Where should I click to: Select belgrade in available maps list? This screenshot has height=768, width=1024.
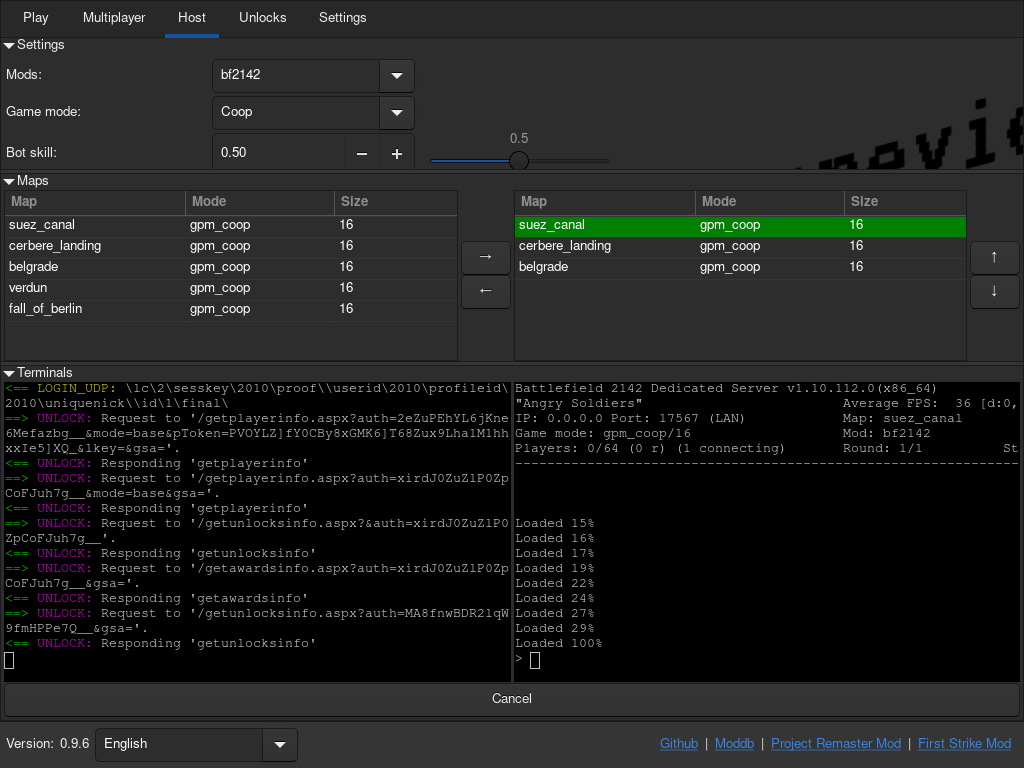[231, 267]
